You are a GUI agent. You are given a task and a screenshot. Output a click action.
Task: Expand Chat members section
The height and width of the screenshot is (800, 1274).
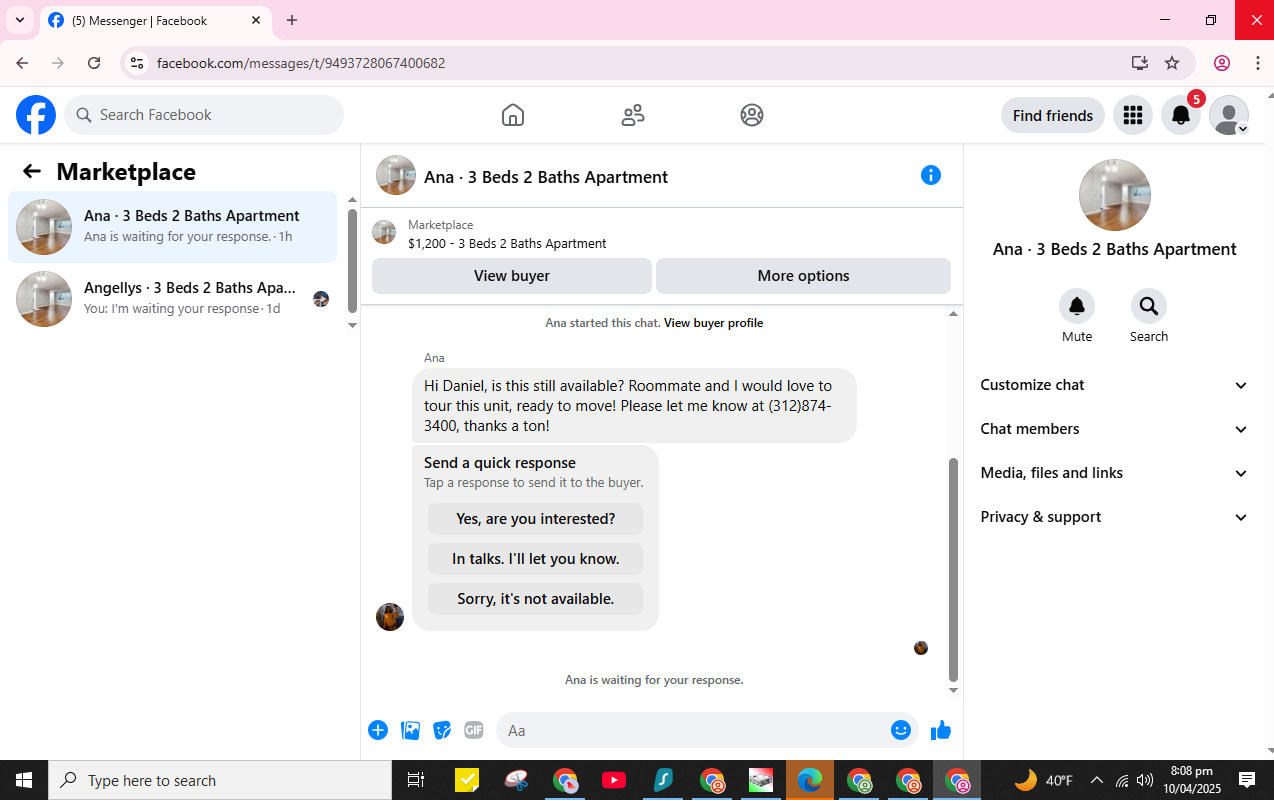[1115, 429]
